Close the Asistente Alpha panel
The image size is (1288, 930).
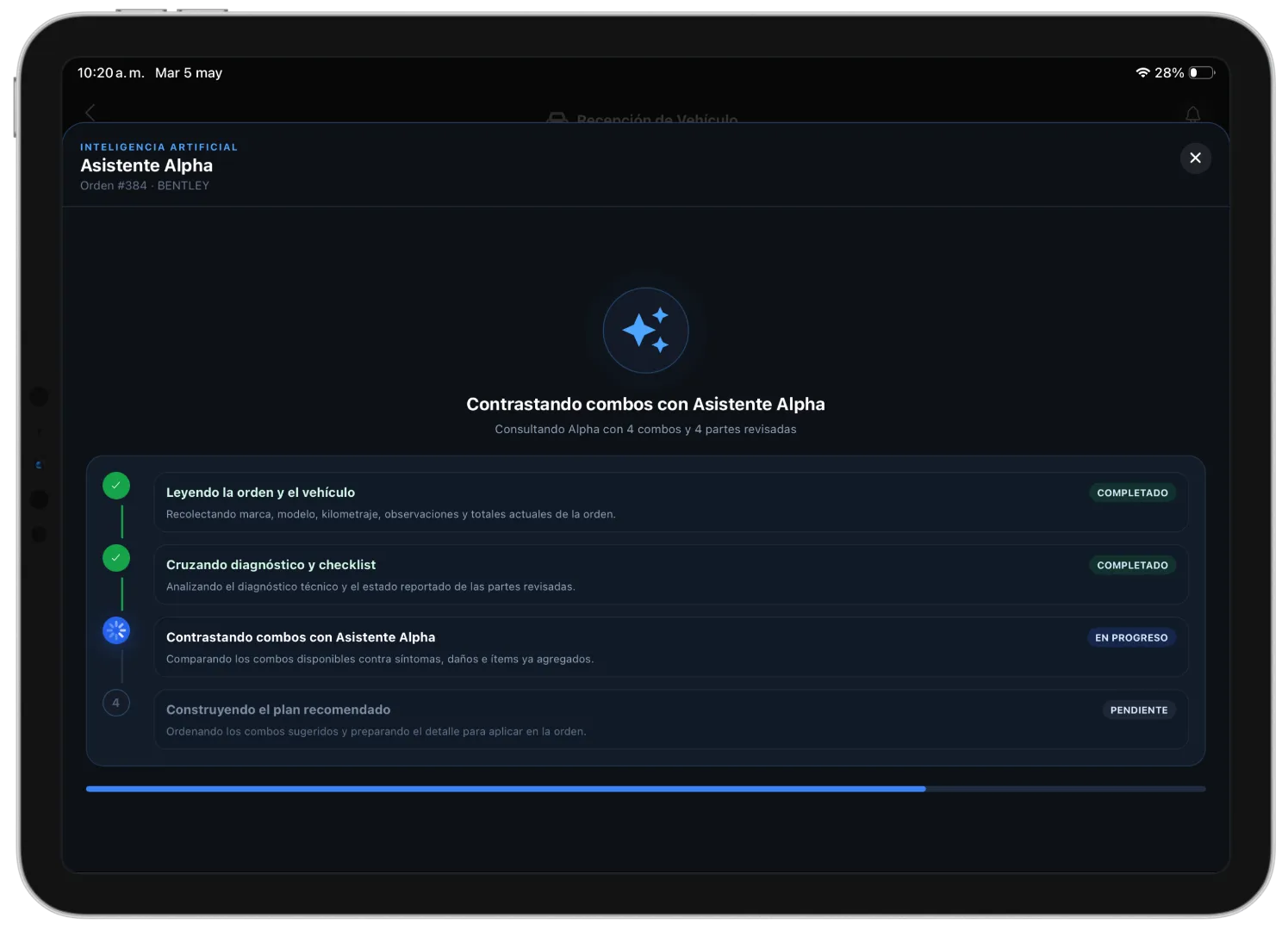(x=1195, y=158)
